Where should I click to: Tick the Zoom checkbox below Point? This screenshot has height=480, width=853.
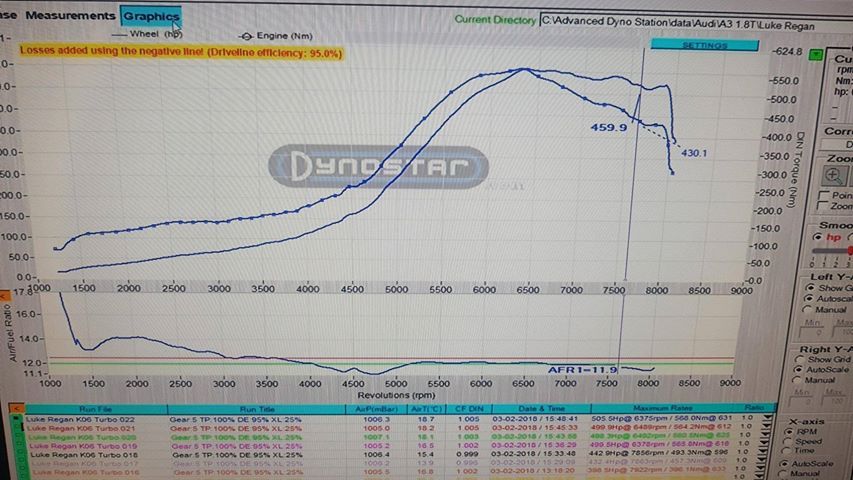(824, 207)
